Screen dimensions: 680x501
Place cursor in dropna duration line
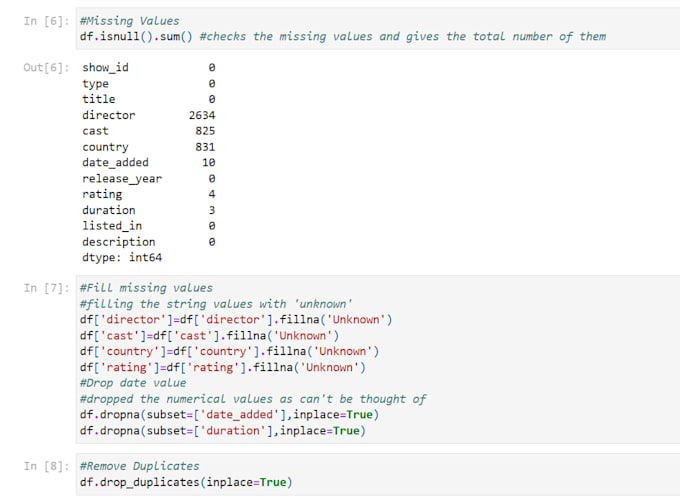[223, 431]
